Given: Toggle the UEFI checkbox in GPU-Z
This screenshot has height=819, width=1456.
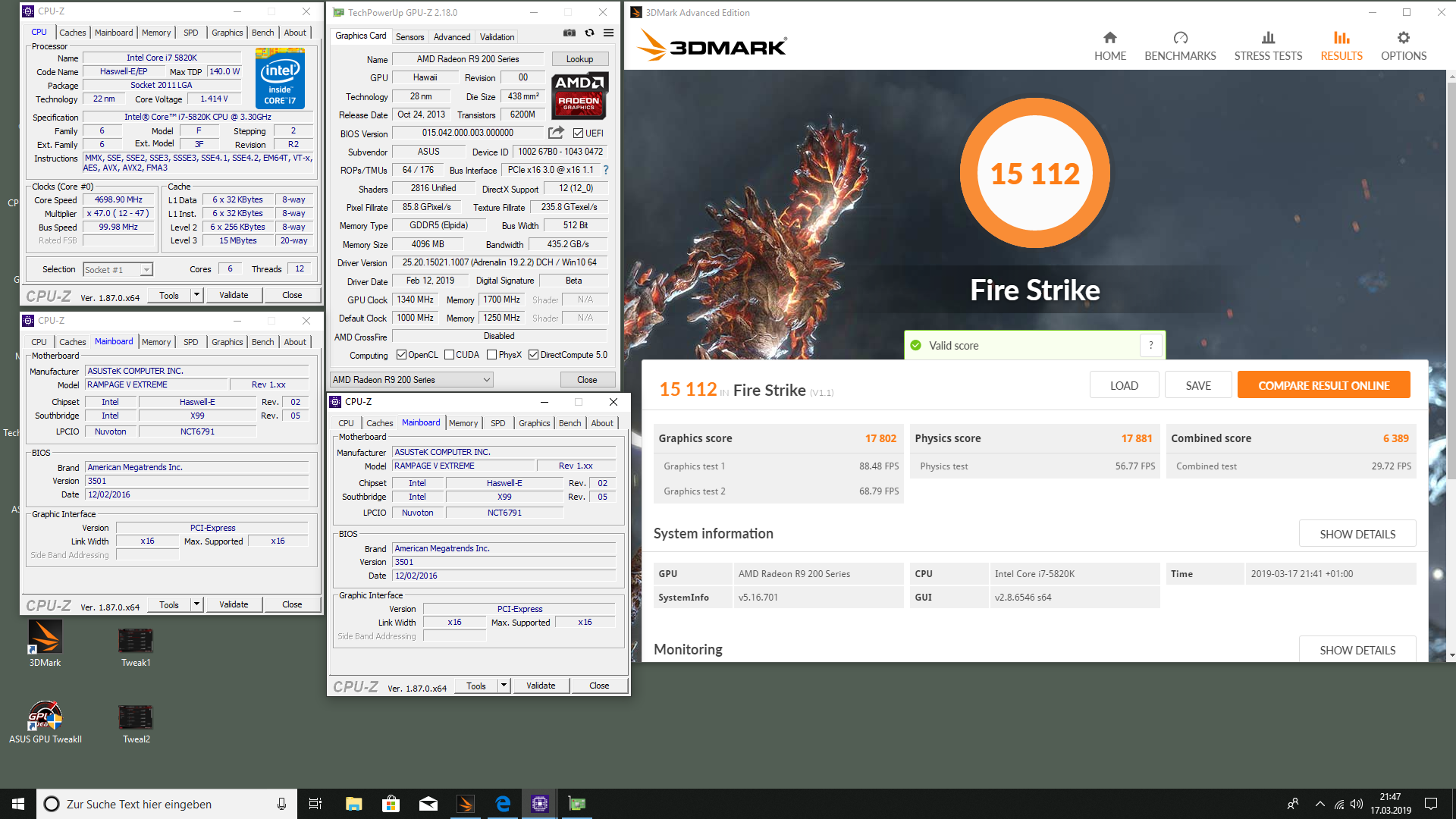Looking at the screenshot, I should pyautogui.click(x=578, y=133).
